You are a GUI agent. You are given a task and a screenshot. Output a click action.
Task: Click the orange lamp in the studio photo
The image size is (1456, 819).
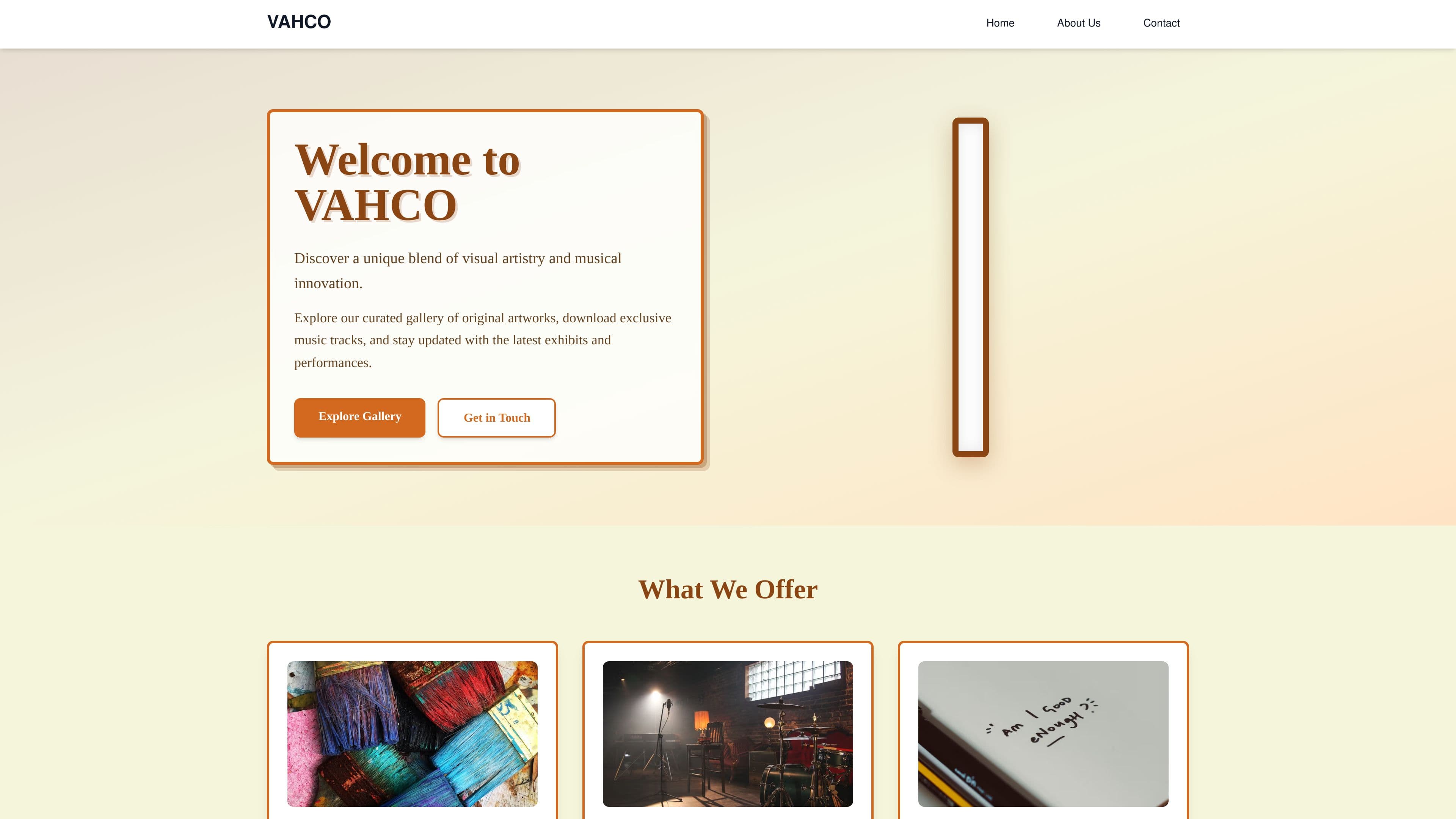tap(701, 721)
